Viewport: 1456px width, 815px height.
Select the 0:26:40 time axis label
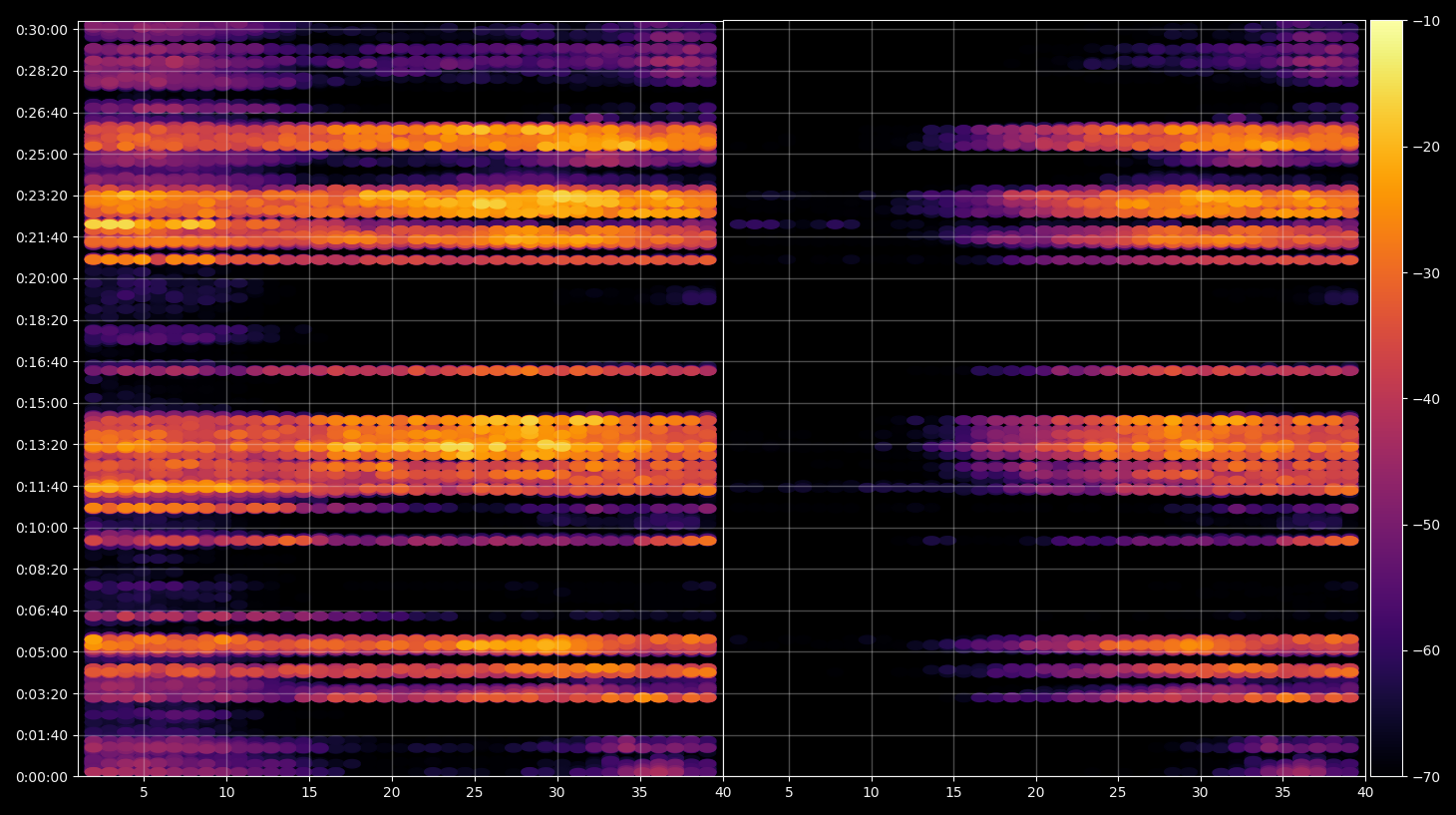(x=42, y=113)
